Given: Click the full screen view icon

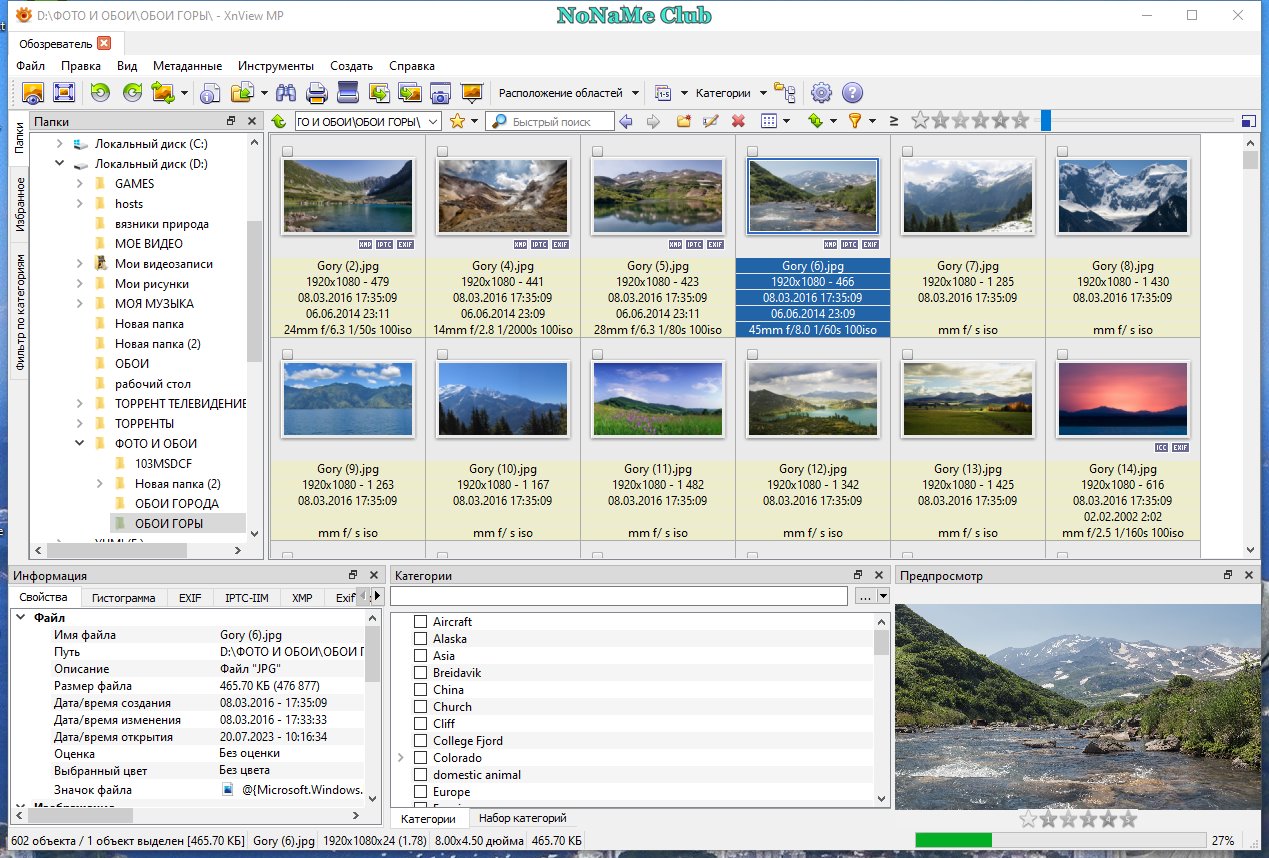Looking at the screenshot, I should [x=64, y=93].
